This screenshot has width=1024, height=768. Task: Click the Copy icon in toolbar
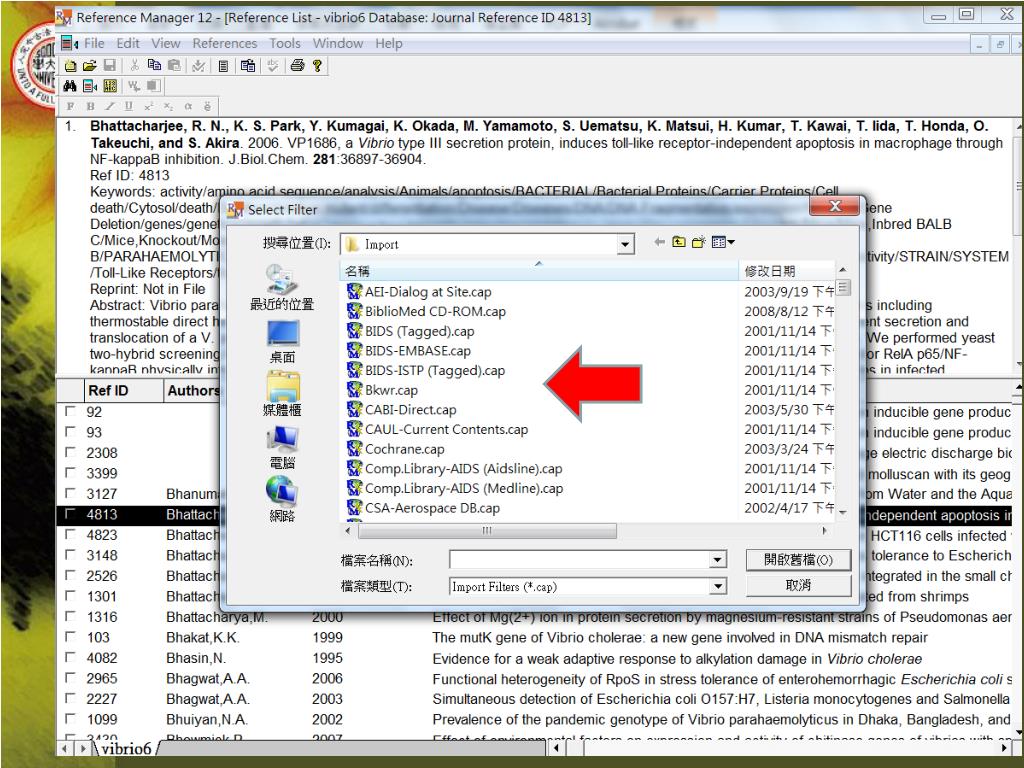pyautogui.click(x=154, y=65)
